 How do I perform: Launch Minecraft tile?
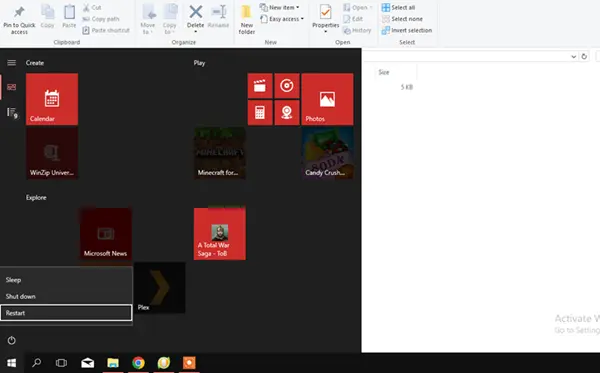(220, 153)
